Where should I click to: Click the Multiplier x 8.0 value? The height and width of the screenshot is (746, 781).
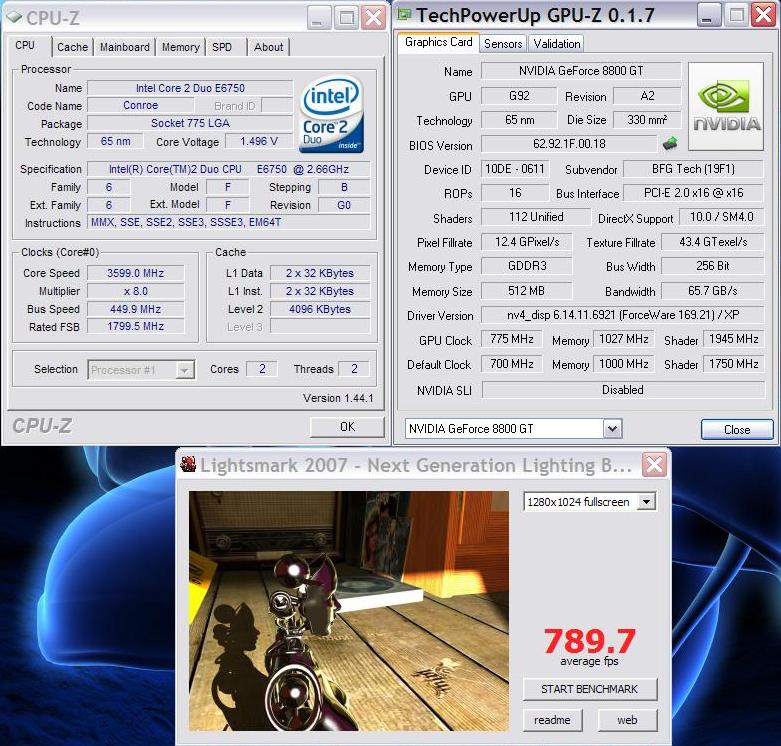tap(135, 291)
